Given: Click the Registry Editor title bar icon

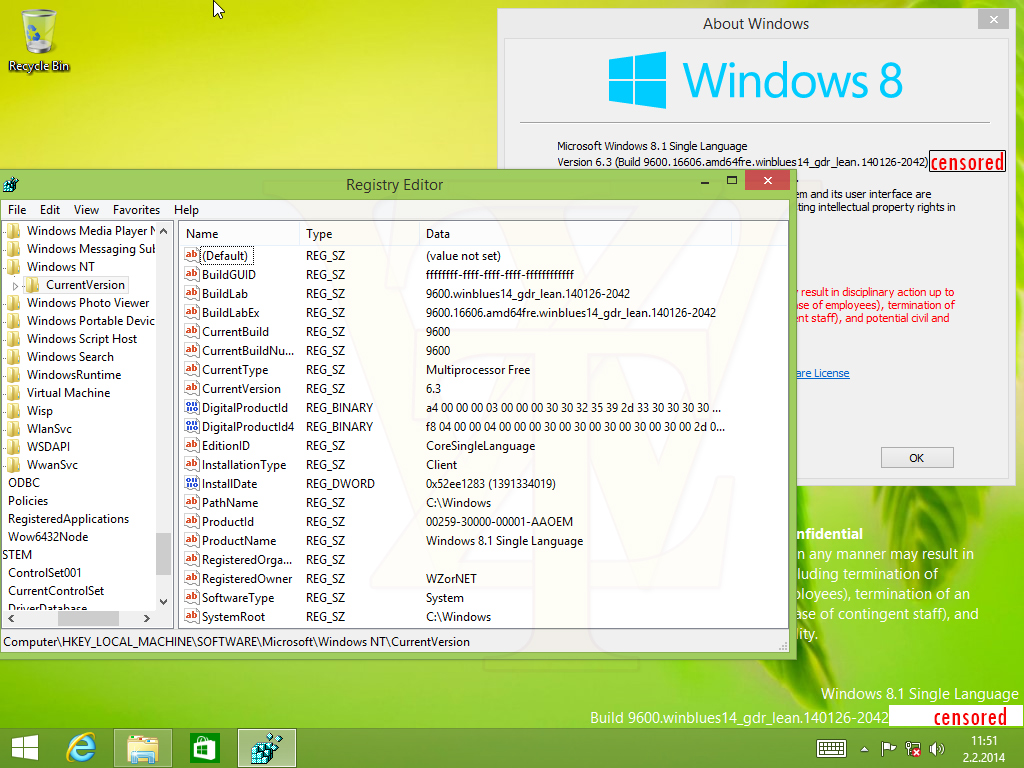Looking at the screenshot, I should coord(11,185).
